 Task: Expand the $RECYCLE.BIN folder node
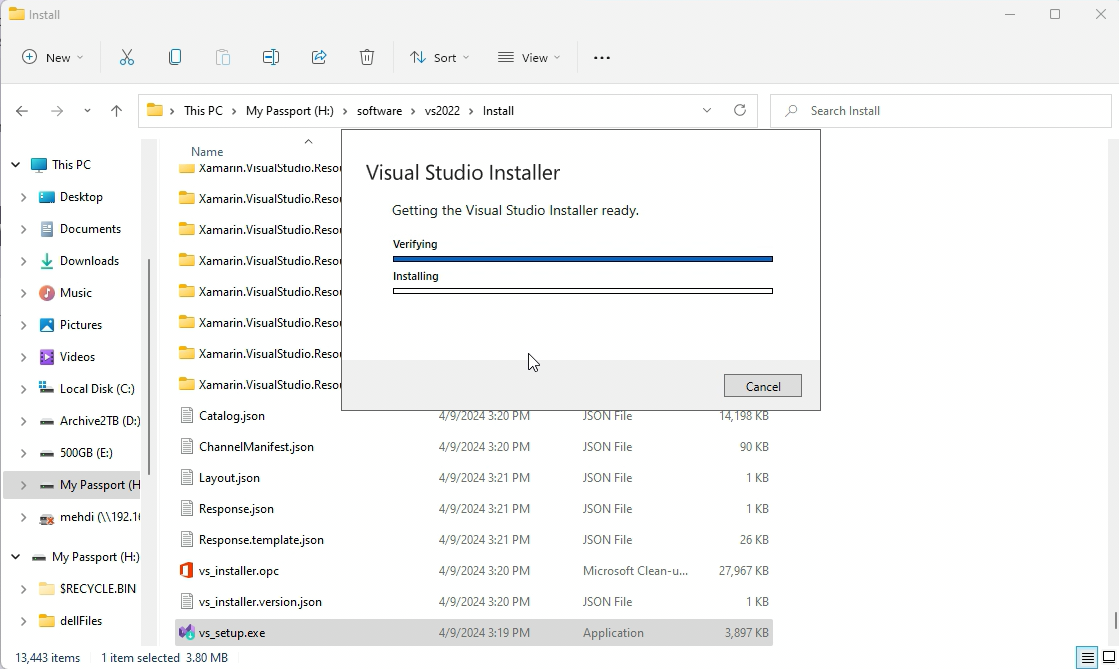[x=24, y=589]
